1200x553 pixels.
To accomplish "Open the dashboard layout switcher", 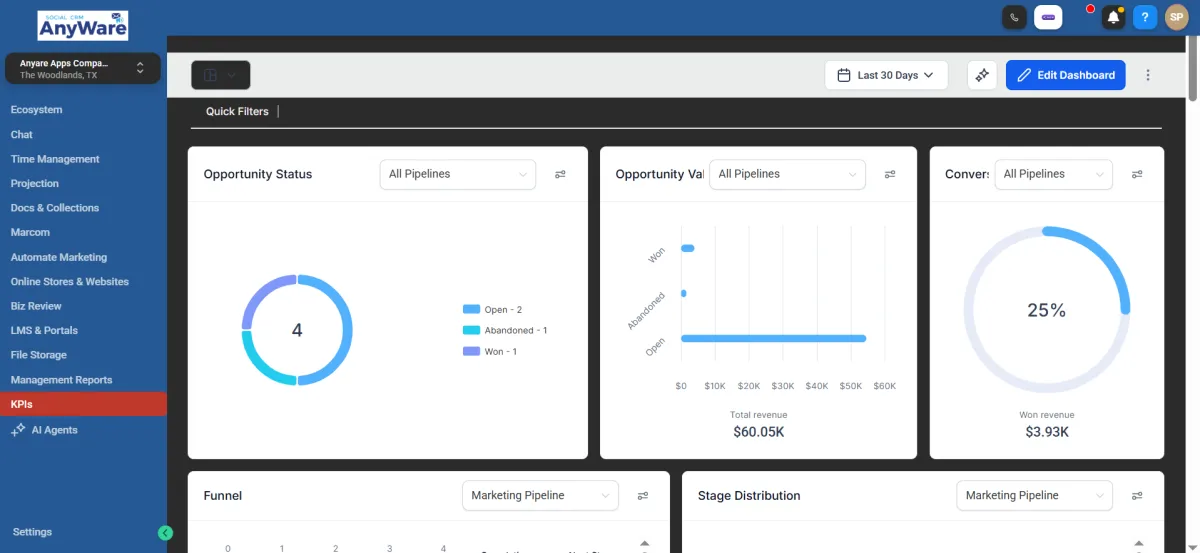I will 220,75.
